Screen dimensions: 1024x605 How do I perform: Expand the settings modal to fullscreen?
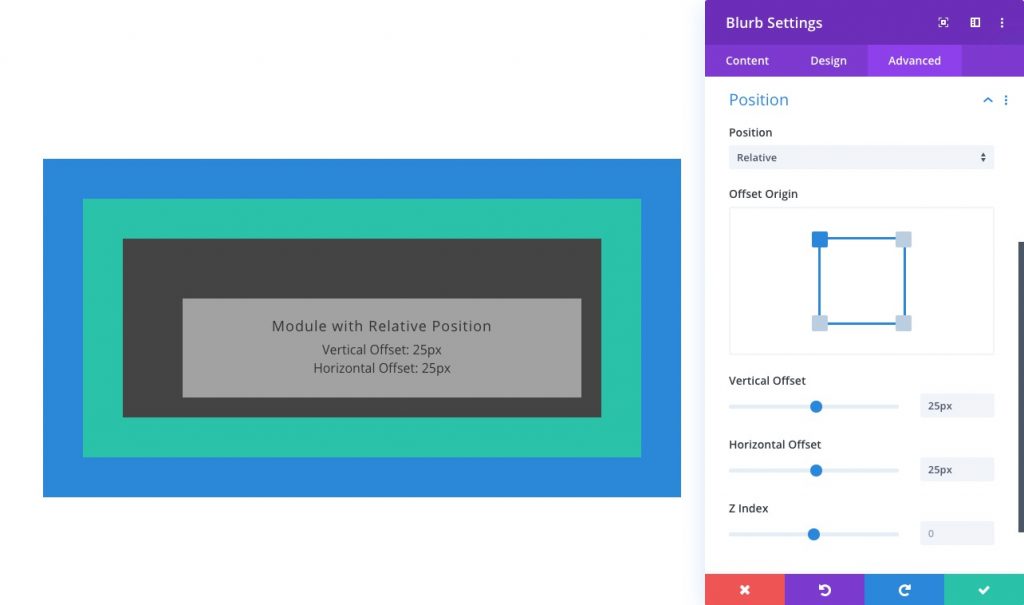coord(942,22)
